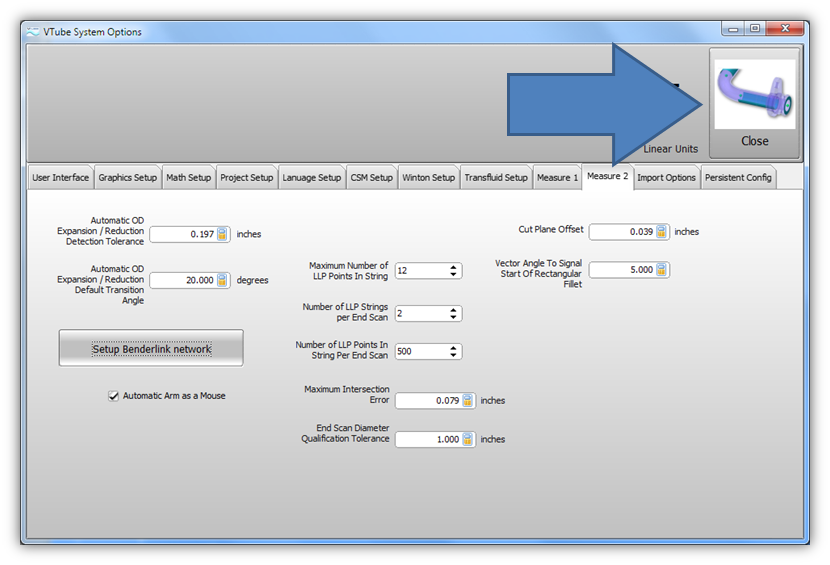The height and width of the screenshot is (565, 830).
Task: Toggle Automatic Arm as a Mouse checkbox
Action: pyautogui.click(x=114, y=396)
